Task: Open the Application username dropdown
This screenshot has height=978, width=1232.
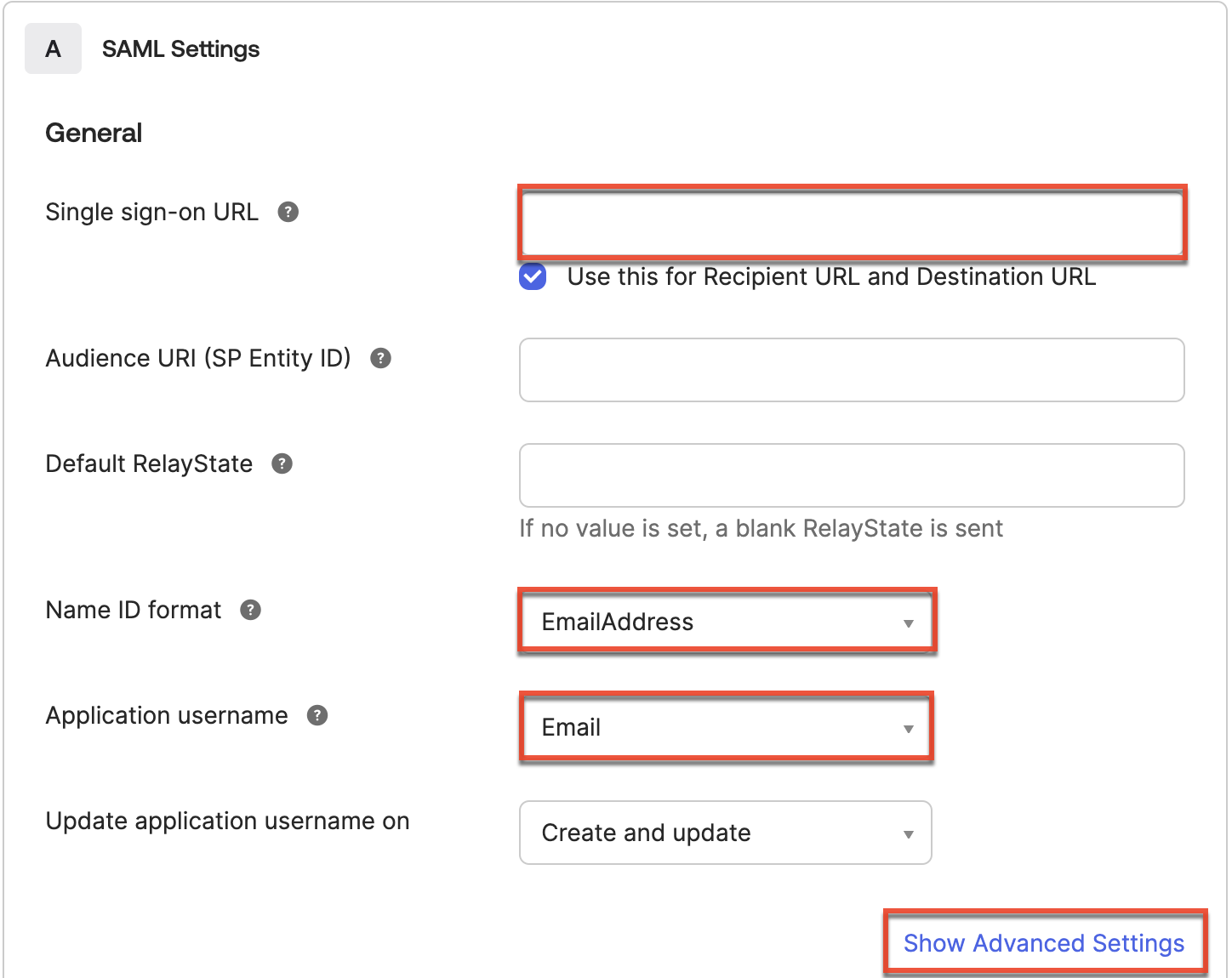Action: point(726,727)
